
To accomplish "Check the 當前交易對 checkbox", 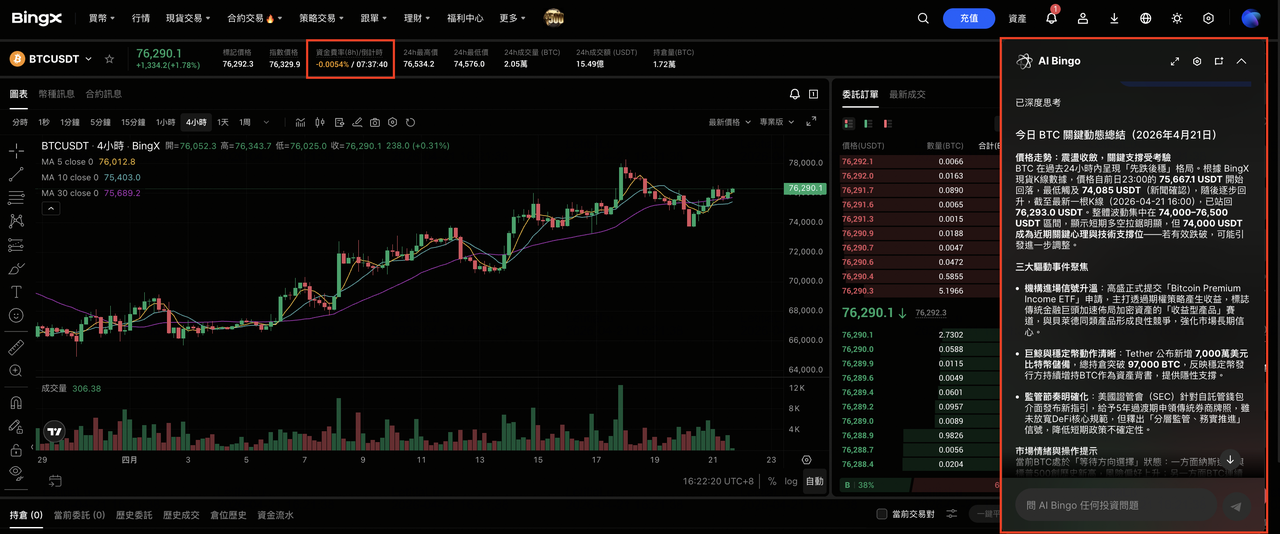I will point(881,514).
